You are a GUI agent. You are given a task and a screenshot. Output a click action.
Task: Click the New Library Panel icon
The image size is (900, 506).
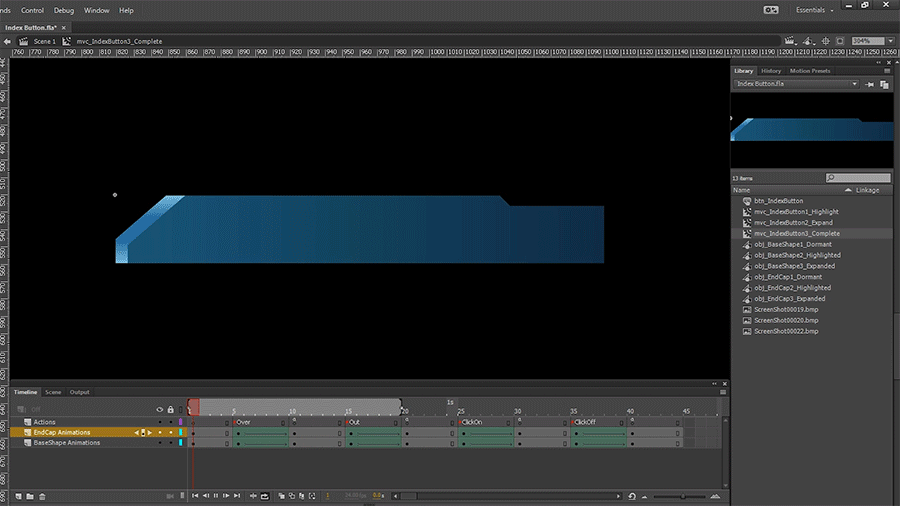click(885, 84)
